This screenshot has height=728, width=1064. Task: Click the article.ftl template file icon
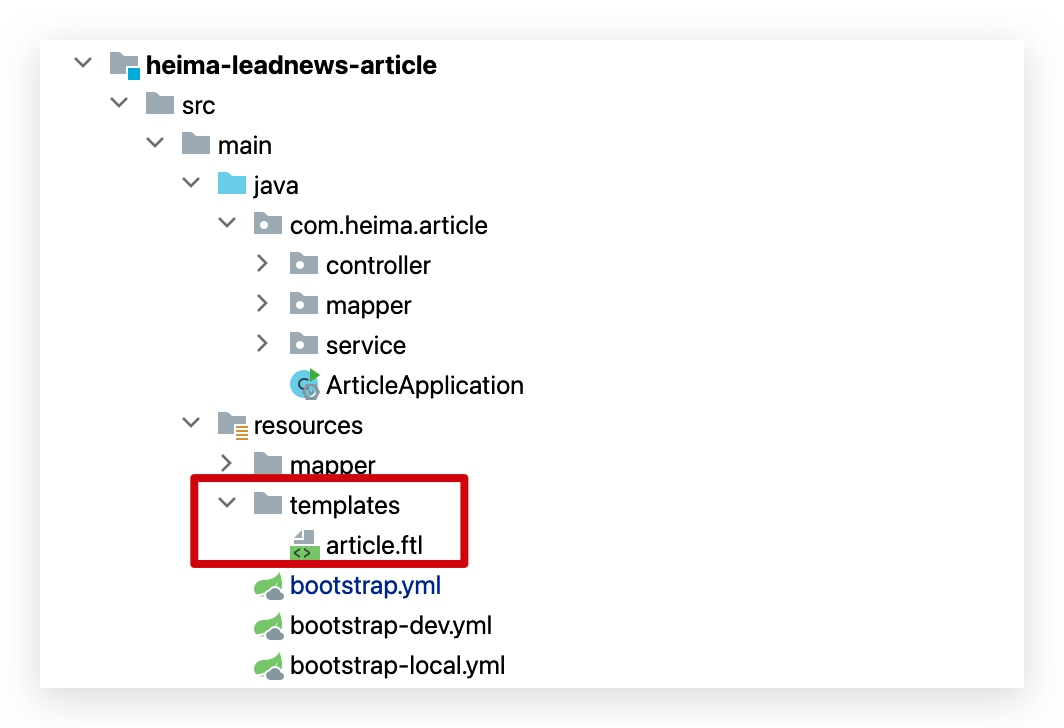(305, 545)
